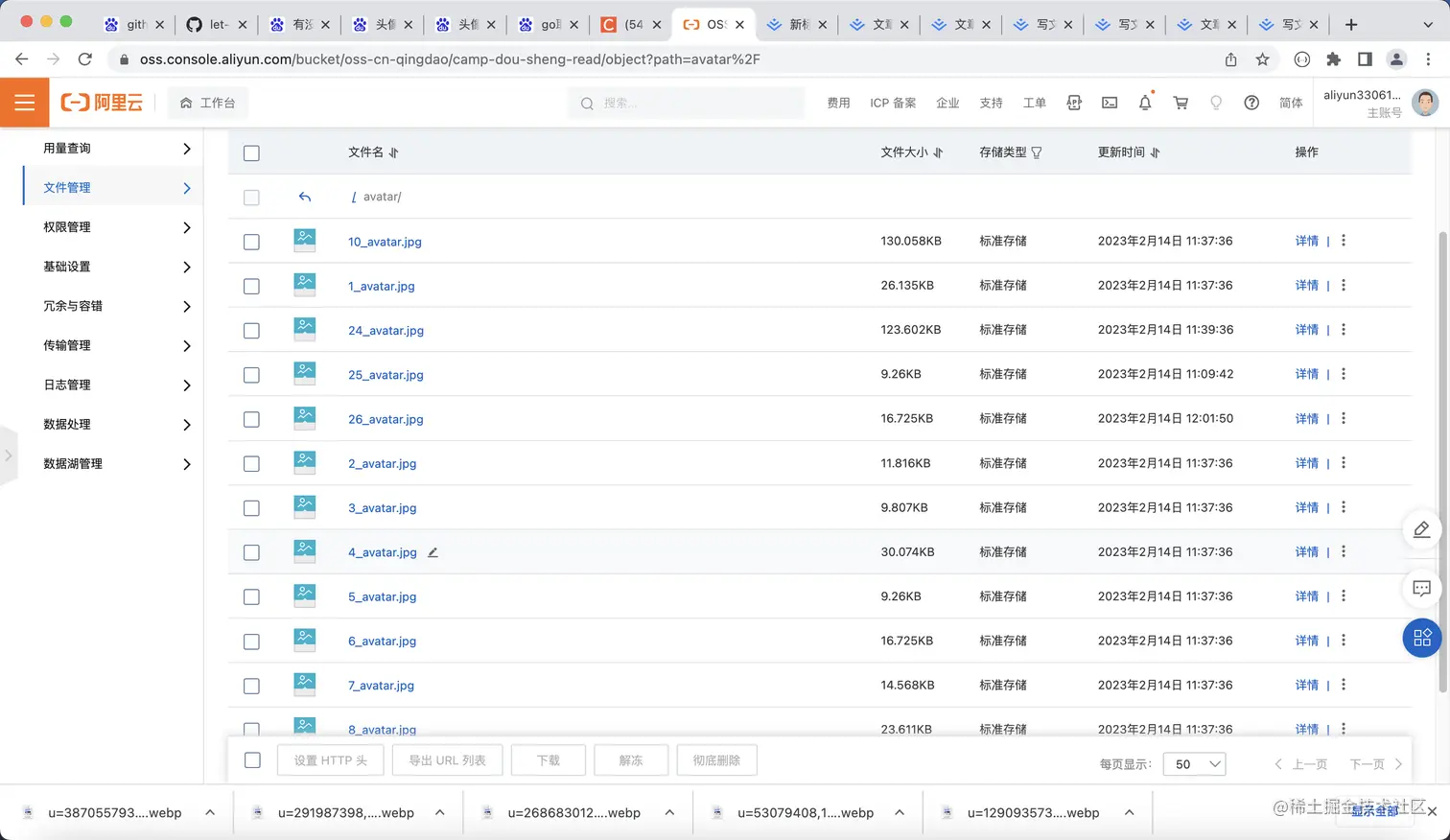Check the box for 2_avatar.jpg
1450x840 pixels.
[x=251, y=464]
